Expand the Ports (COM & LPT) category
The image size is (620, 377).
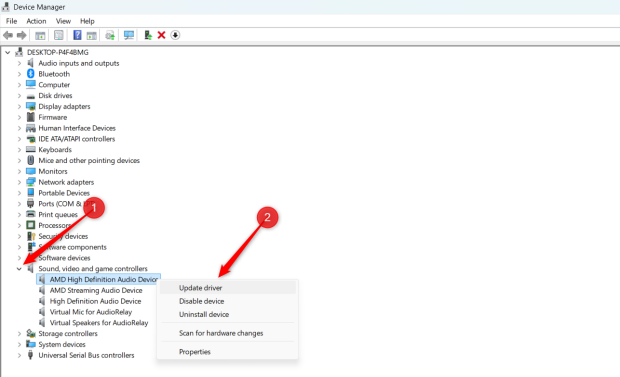pos(19,204)
